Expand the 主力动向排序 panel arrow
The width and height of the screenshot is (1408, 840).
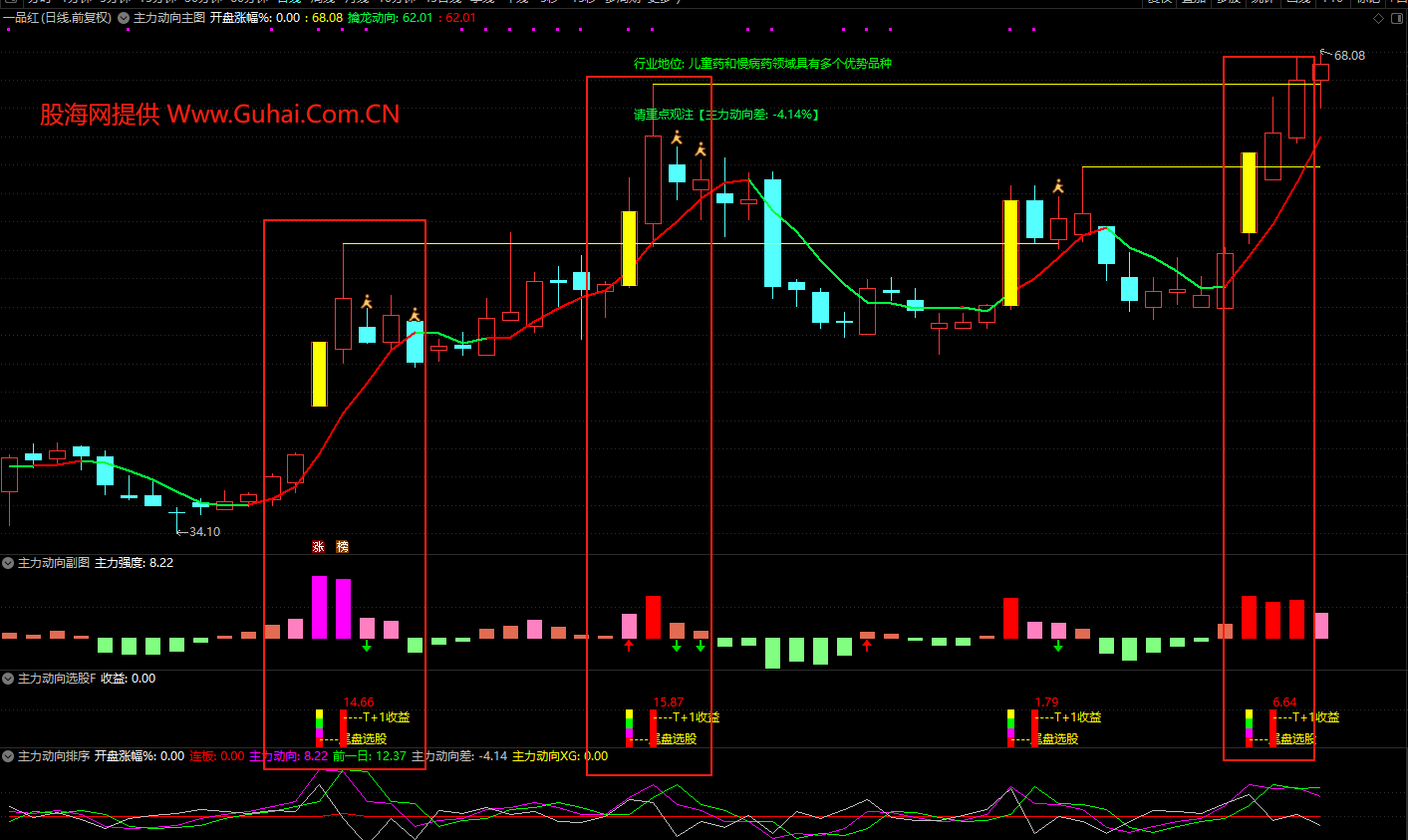[x=8, y=756]
